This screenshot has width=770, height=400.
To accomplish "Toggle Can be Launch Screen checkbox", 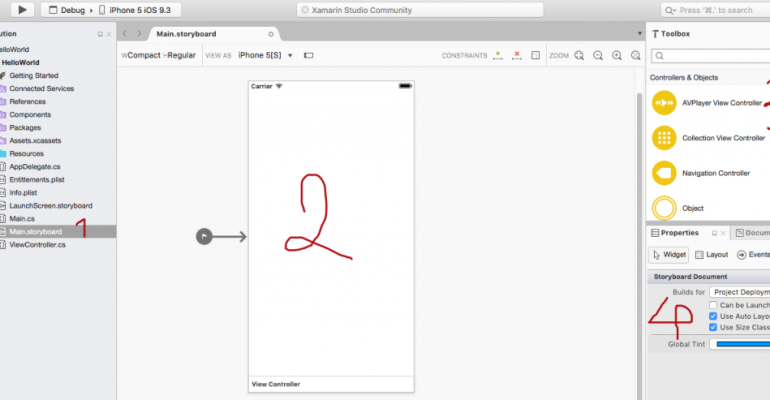I will [713, 305].
